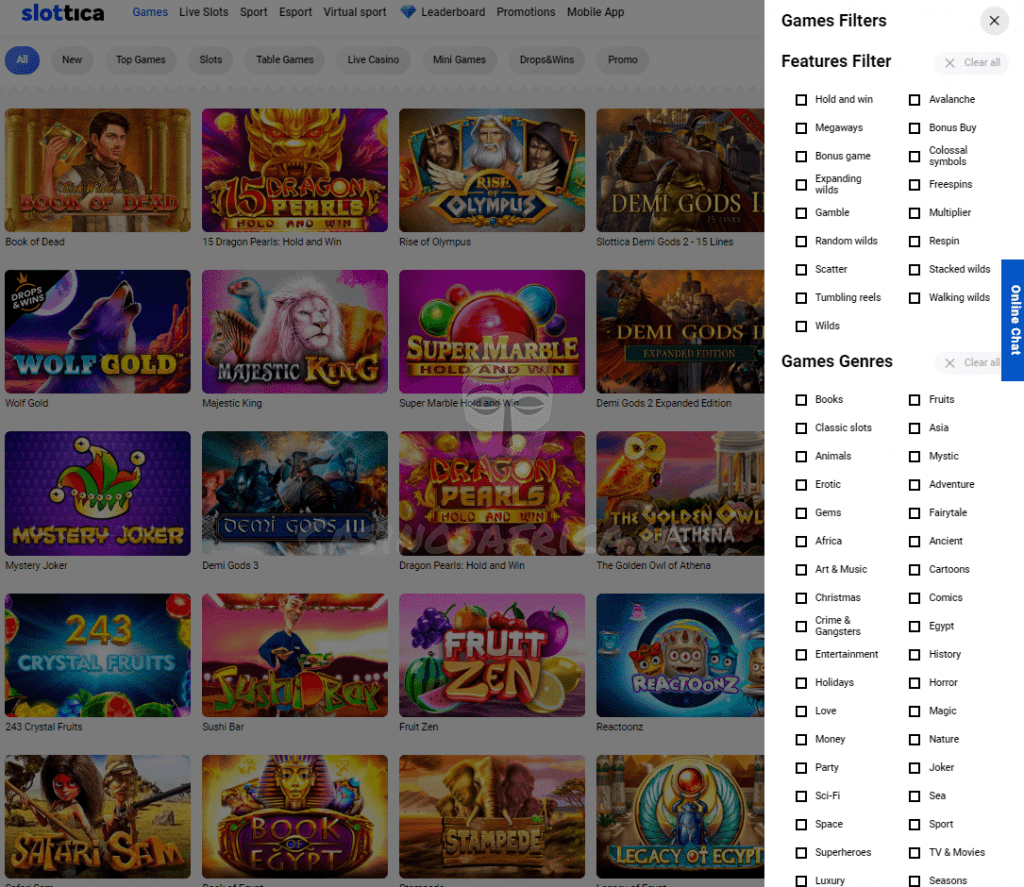
Task: Check the TV & Movies genre
Action: (915, 853)
